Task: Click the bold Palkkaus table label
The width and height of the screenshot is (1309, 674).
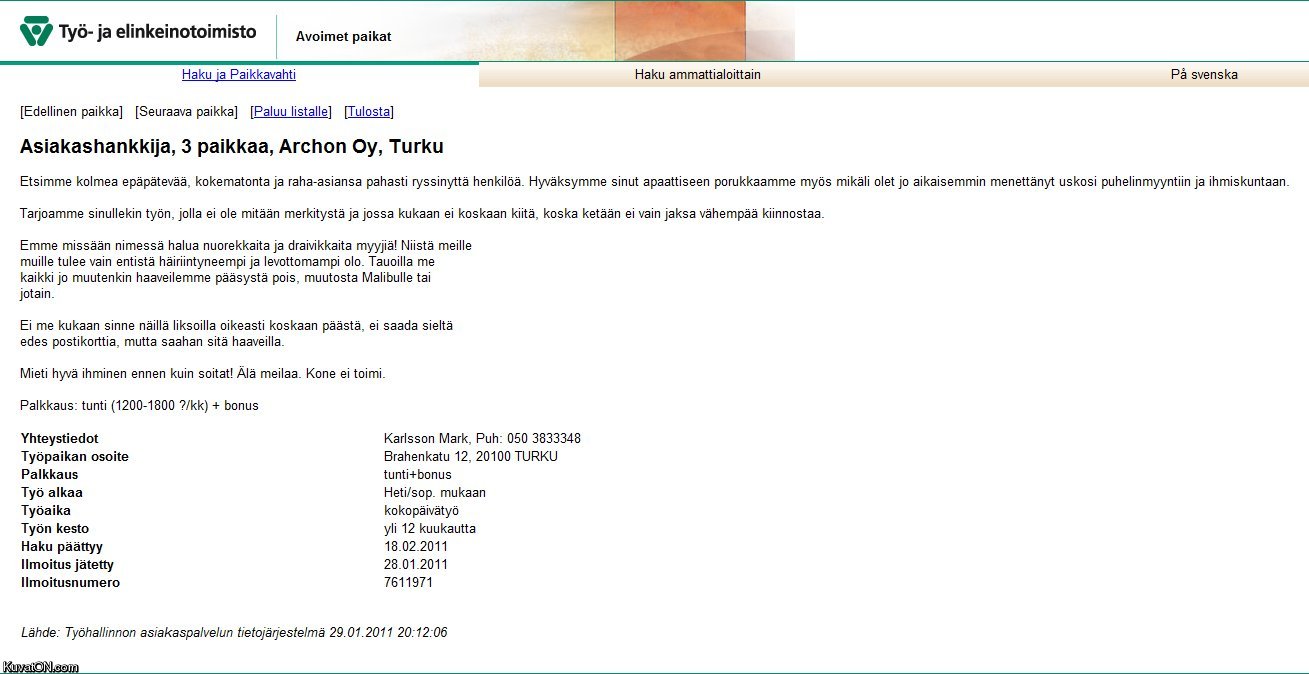Action: point(50,475)
